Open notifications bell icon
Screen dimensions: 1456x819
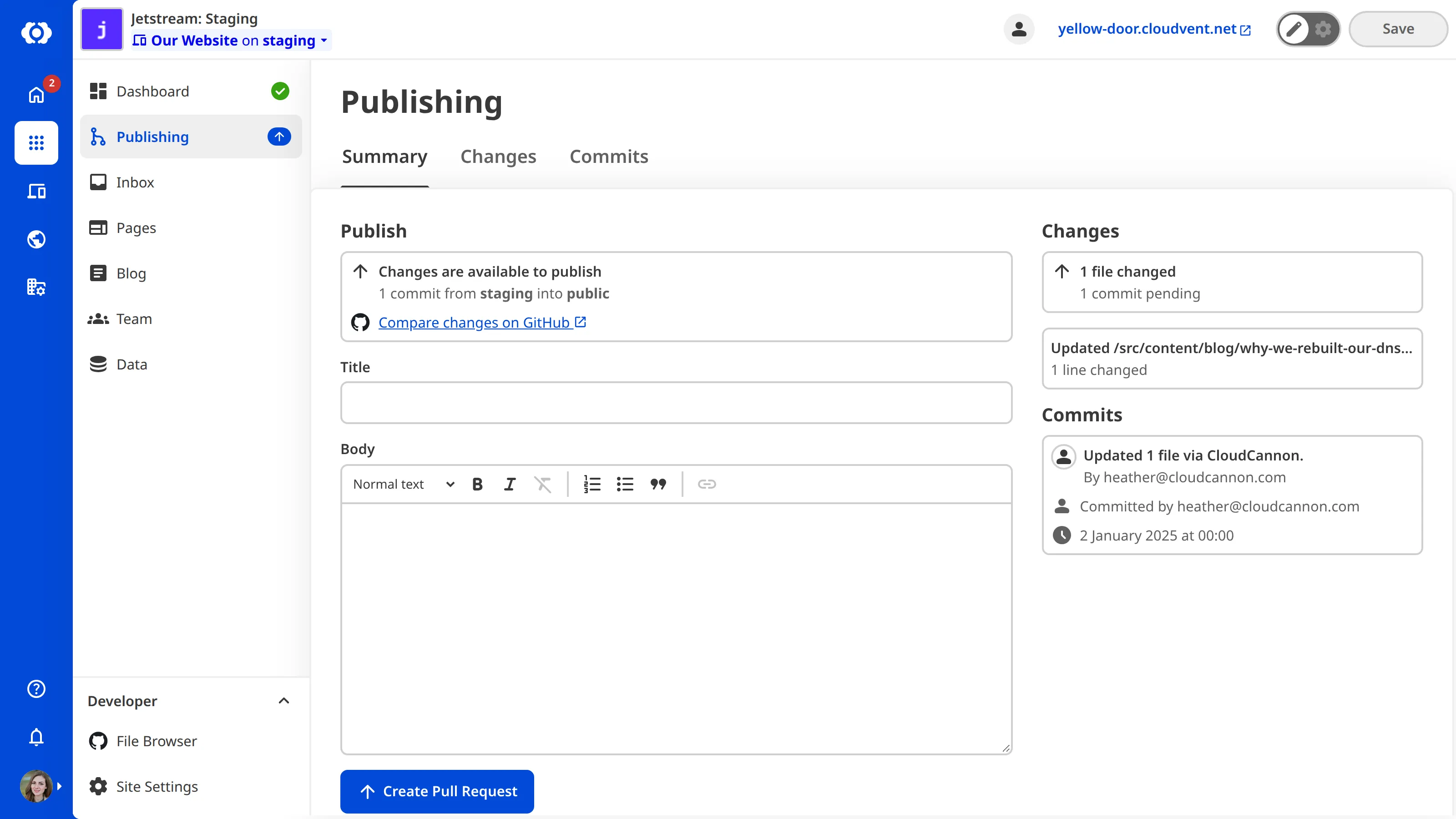[36, 737]
